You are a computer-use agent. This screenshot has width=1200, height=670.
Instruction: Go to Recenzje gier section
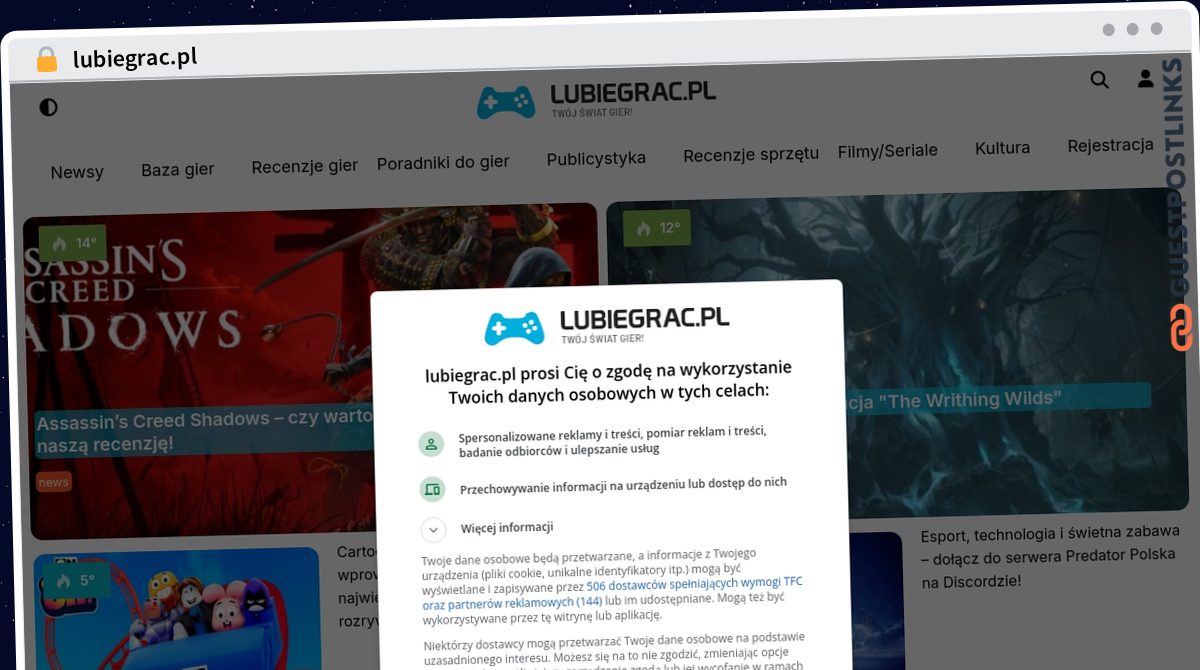point(305,166)
